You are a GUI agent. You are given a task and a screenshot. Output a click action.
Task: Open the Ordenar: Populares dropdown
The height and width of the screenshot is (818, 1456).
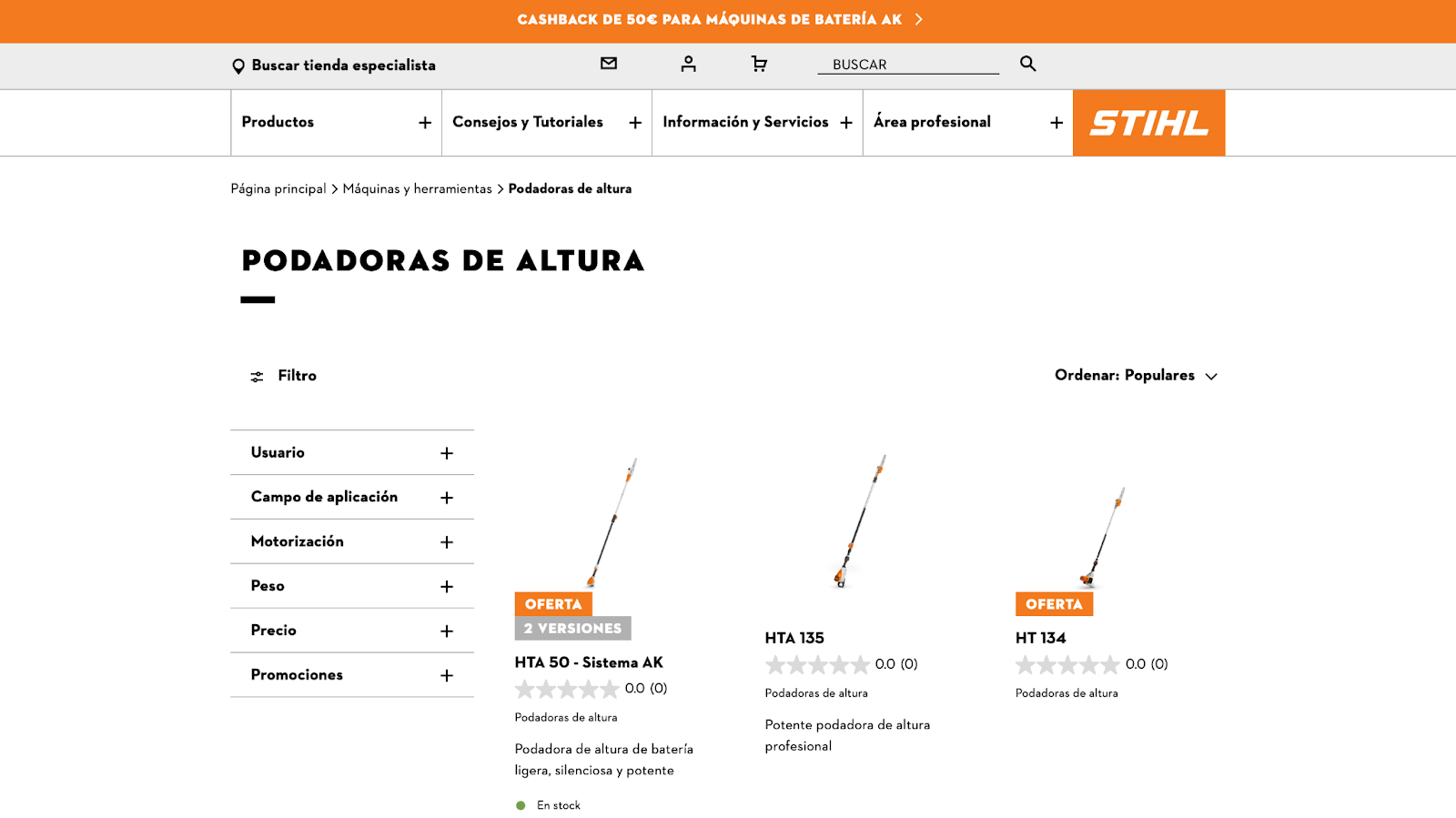point(1136,376)
